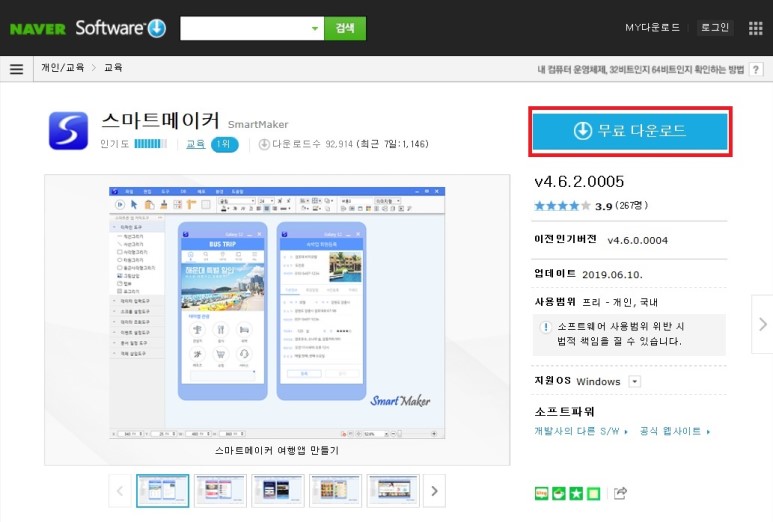
Task: Open the apps grid icon in header
Action: (x=755, y=28)
